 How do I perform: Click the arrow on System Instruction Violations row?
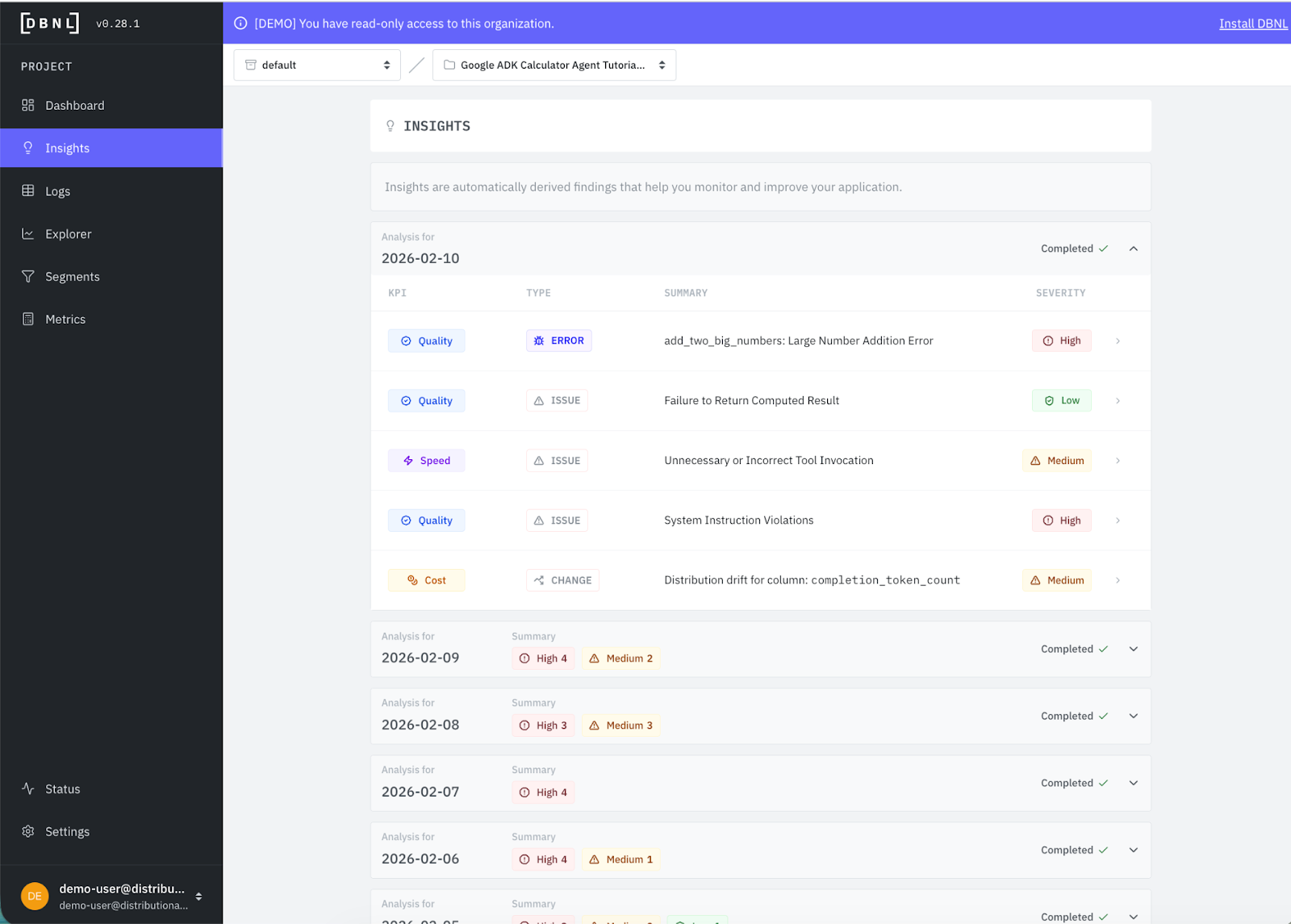tap(1118, 521)
